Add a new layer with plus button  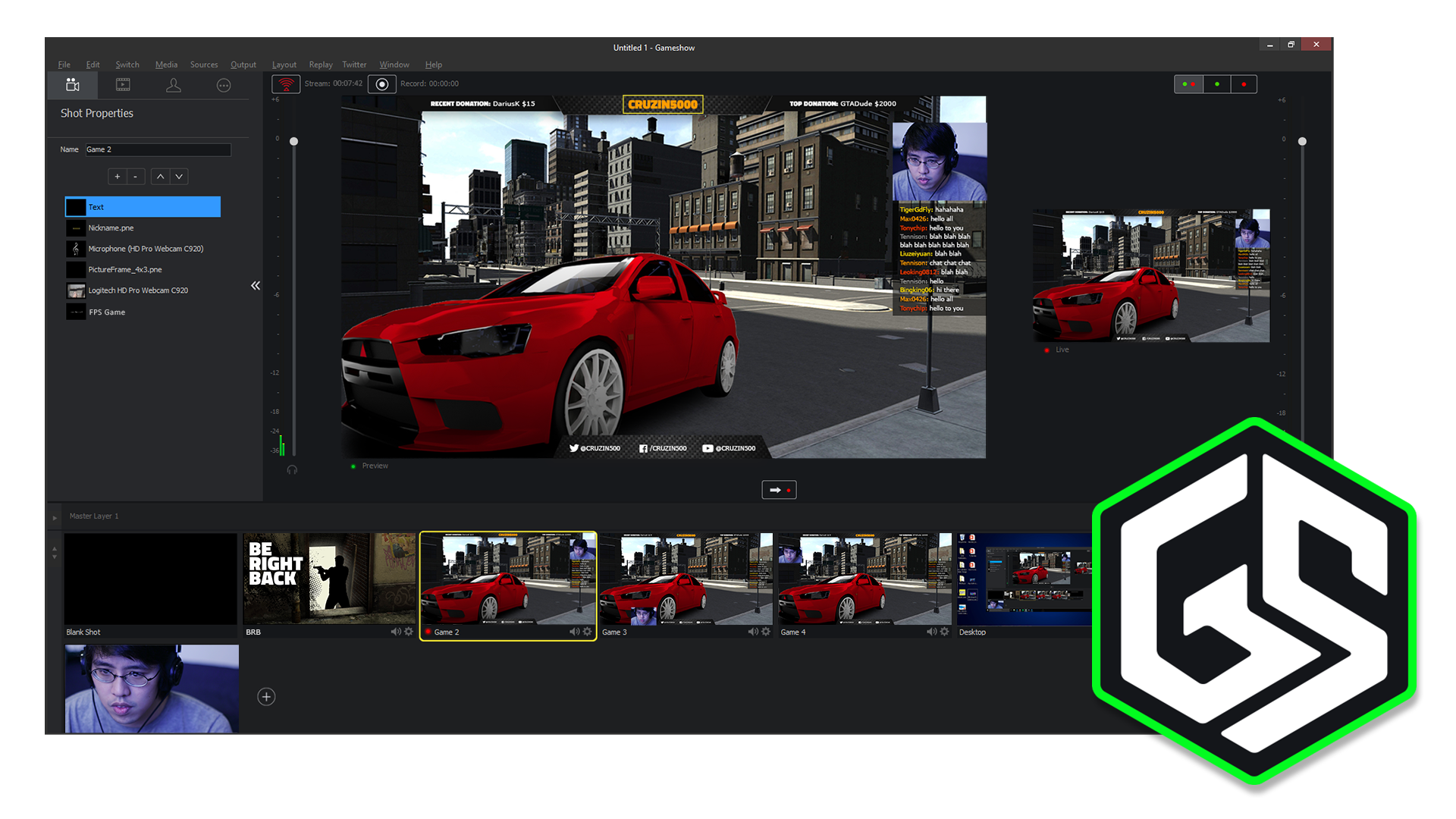(x=118, y=177)
